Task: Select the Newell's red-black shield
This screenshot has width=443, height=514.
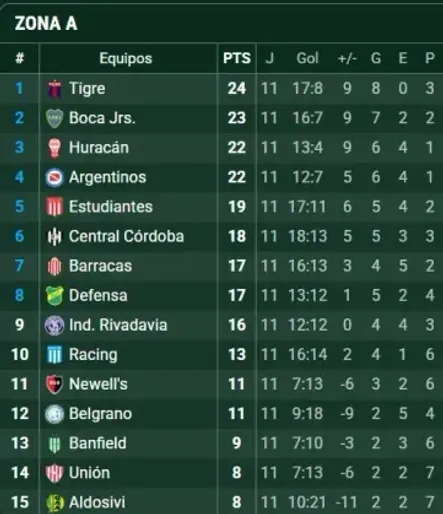Action: 54,384
